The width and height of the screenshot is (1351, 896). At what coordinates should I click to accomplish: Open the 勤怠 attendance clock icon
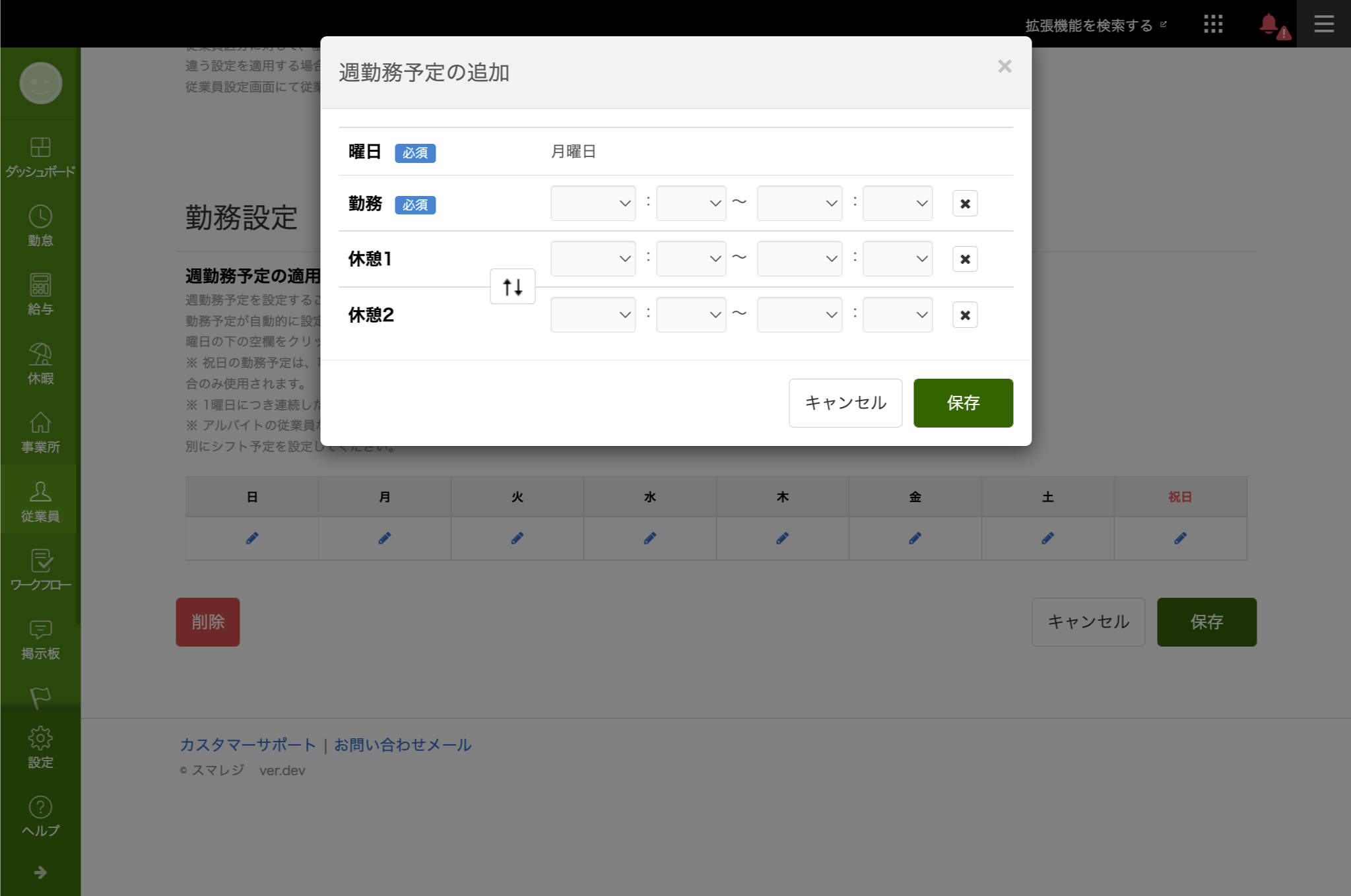(x=40, y=226)
